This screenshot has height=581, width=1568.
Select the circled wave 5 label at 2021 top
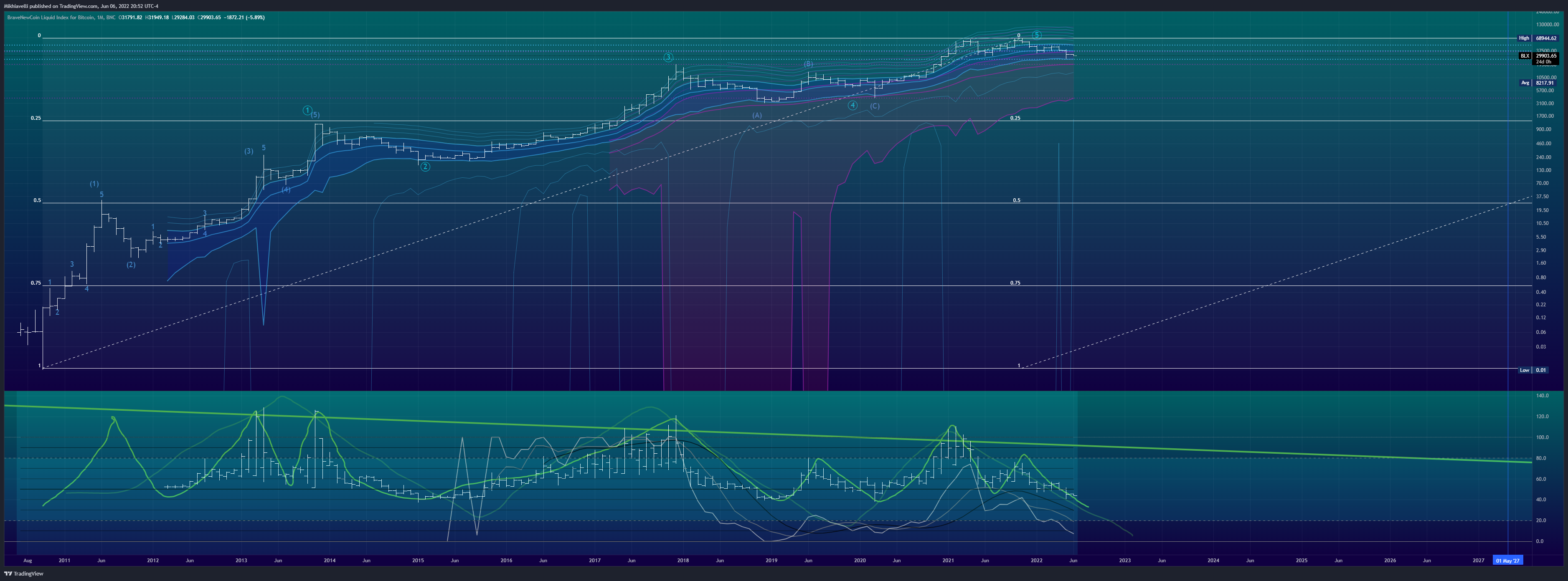pos(1037,35)
